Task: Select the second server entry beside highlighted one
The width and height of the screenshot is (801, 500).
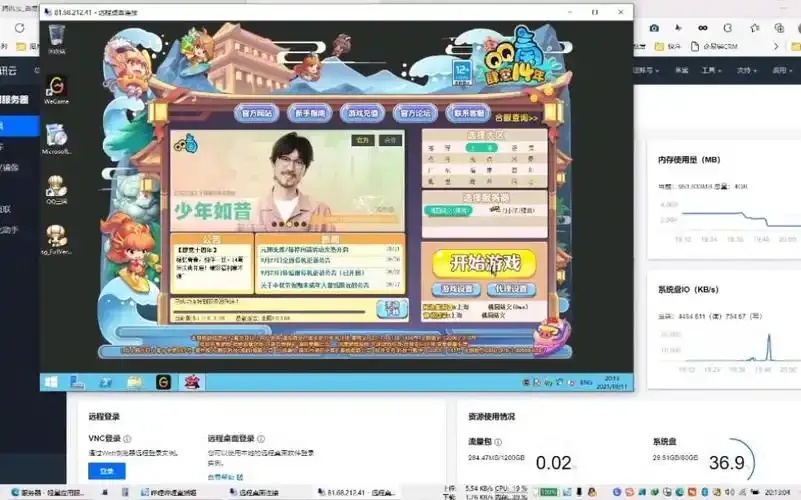Action: coord(512,210)
